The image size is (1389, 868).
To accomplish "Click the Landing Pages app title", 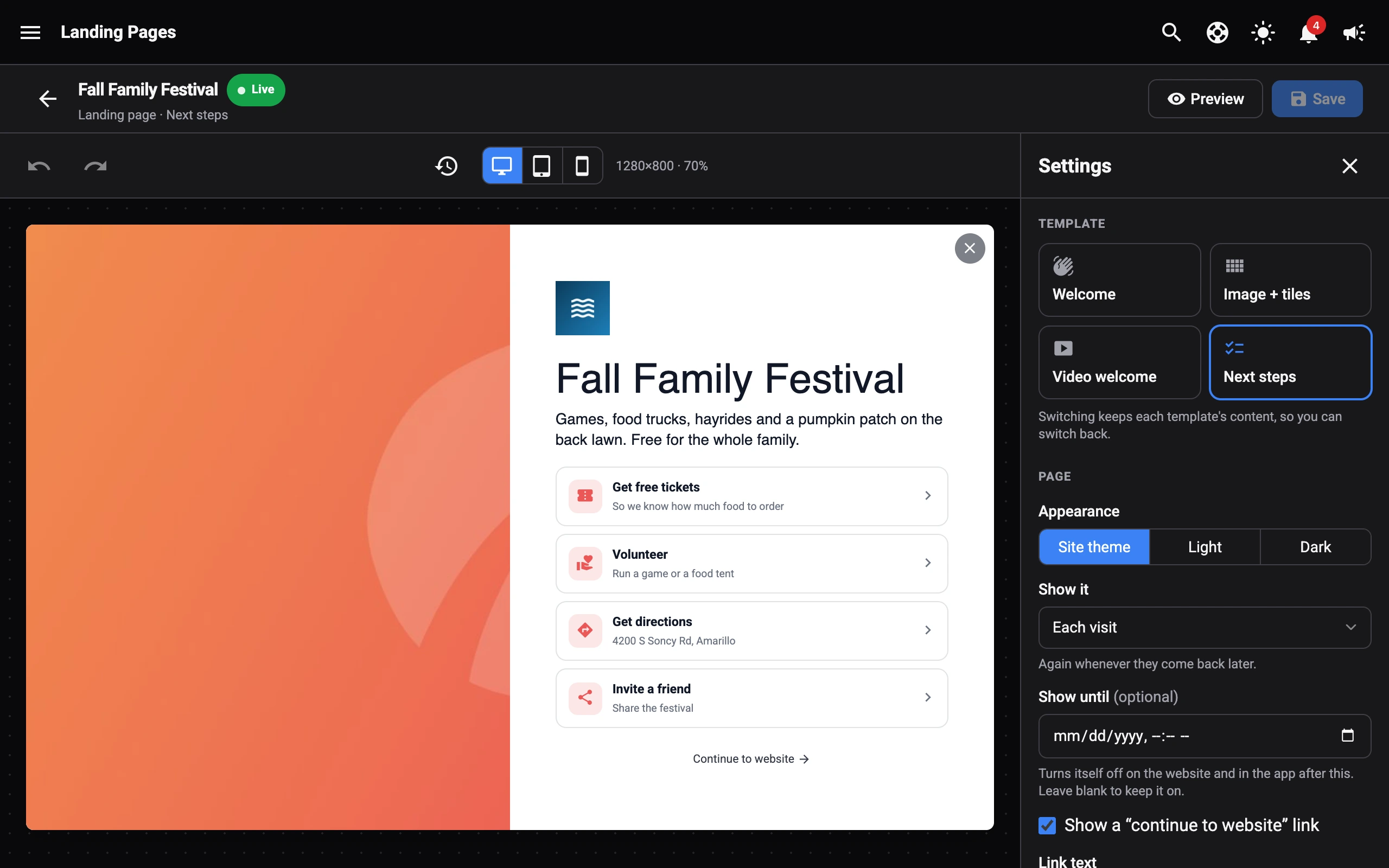I will click(x=118, y=32).
